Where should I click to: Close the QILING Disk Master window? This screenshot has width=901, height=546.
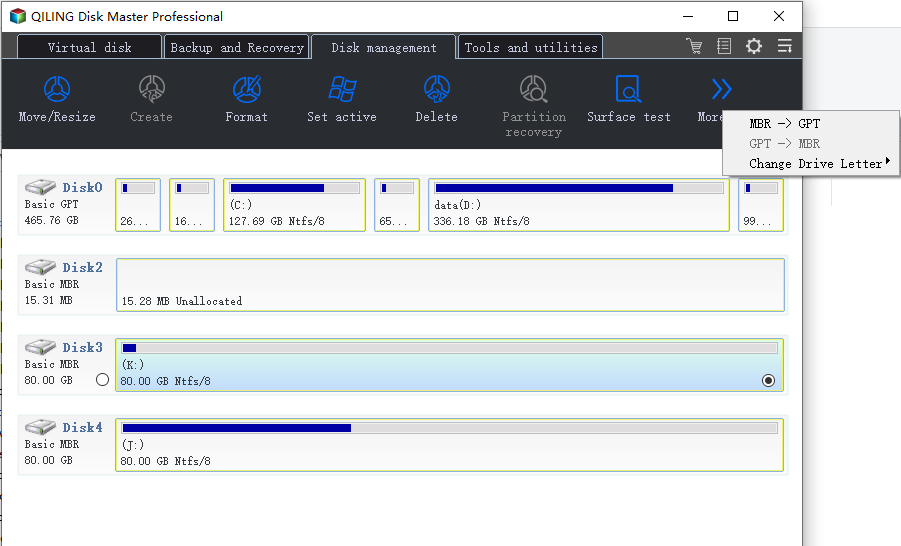[x=779, y=16]
